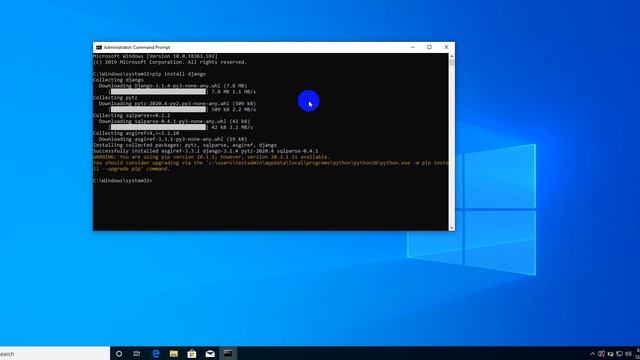Click the pip version WARNING line
The width and height of the screenshot is (640, 360).
[211, 157]
